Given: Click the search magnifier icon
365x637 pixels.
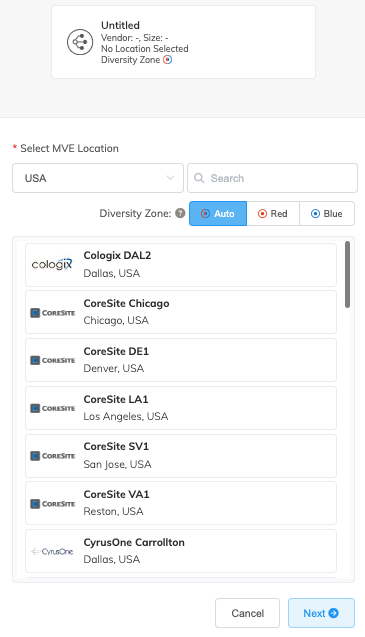Looking at the screenshot, I should pyautogui.click(x=199, y=178).
